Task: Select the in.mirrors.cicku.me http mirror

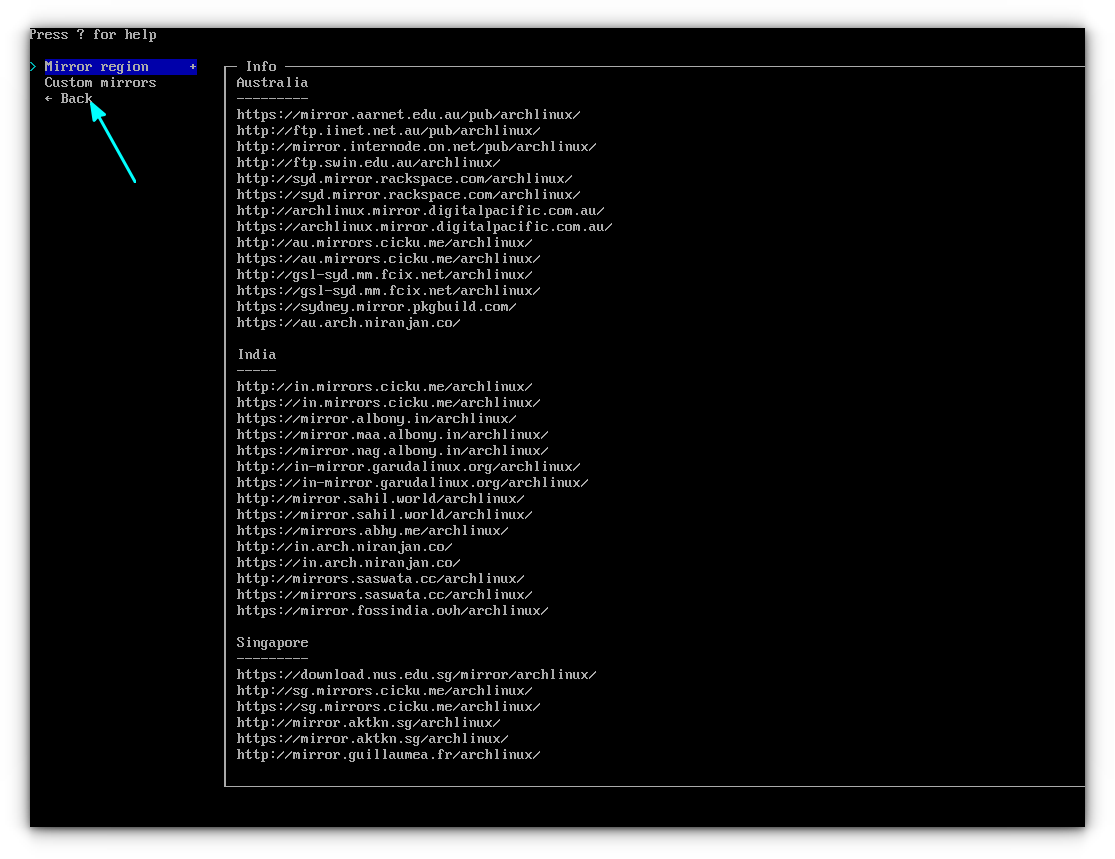Action: pyautogui.click(x=383, y=386)
